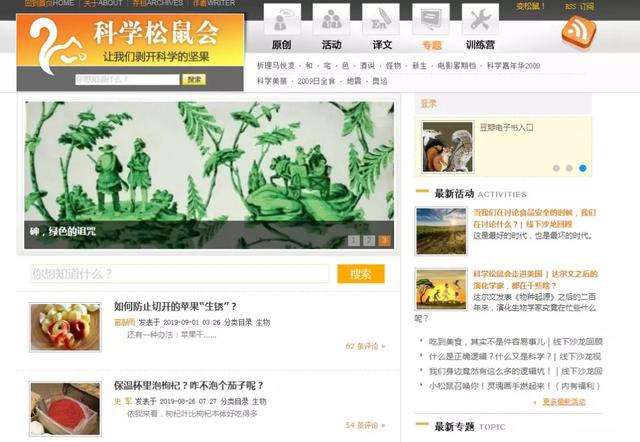
Task: Click author name of apple article
Action: [124, 322]
